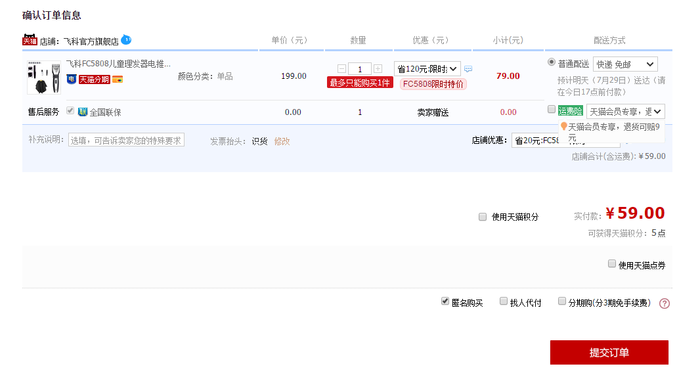Click the total ¥59.00 amount
The width and height of the screenshot is (700, 381).
[635, 213]
